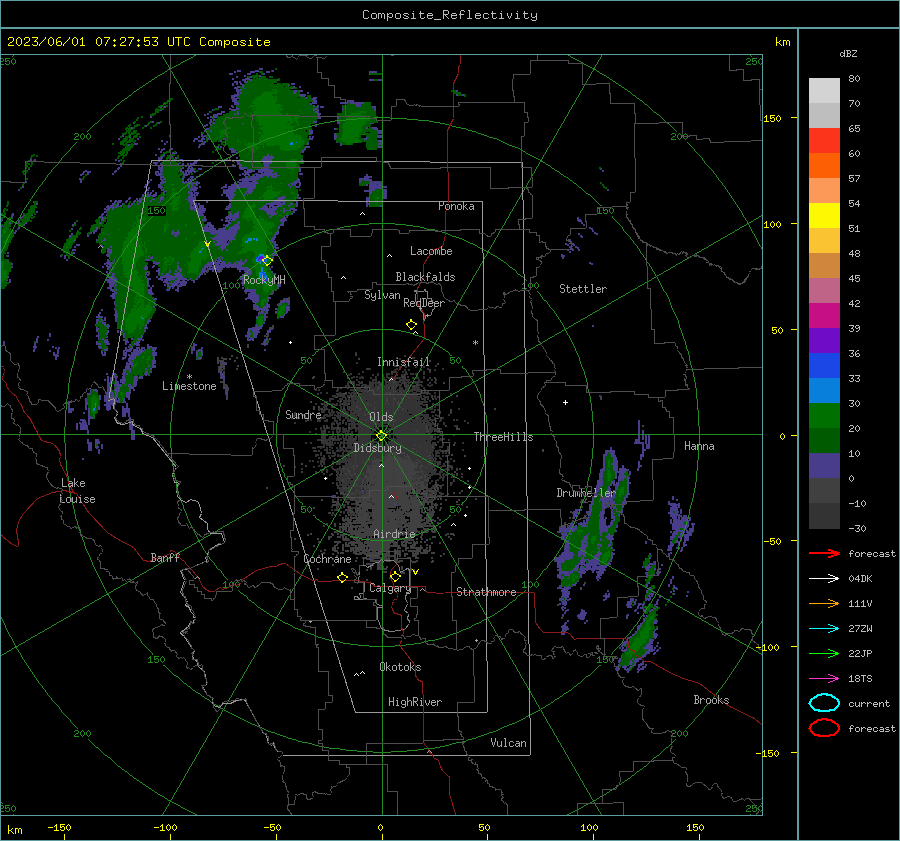900x841 pixels.
Task: Click the Sylvan label on map
Action: pos(382,295)
